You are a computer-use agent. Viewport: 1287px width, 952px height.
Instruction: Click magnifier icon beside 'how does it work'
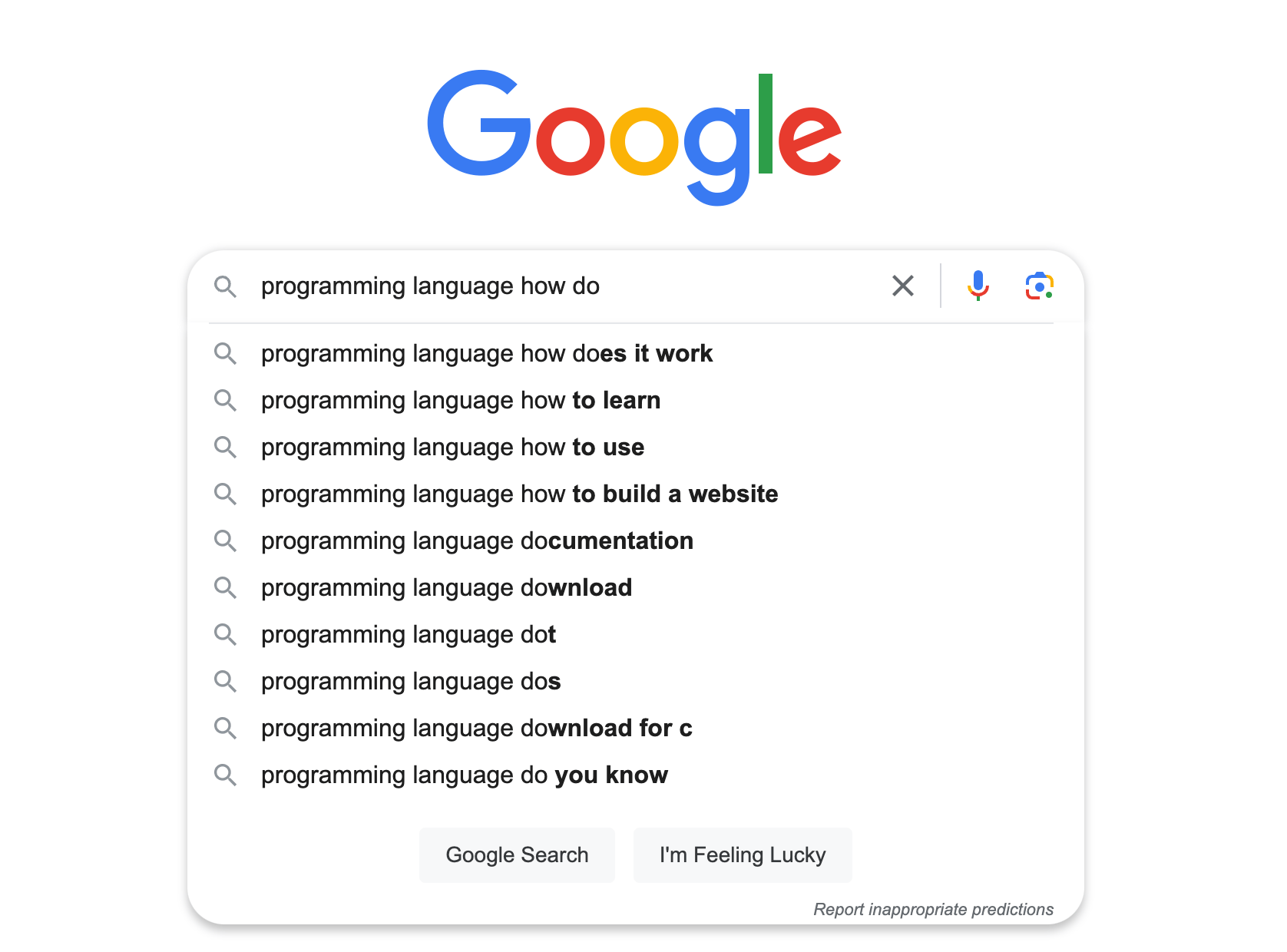[x=225, y=353]
